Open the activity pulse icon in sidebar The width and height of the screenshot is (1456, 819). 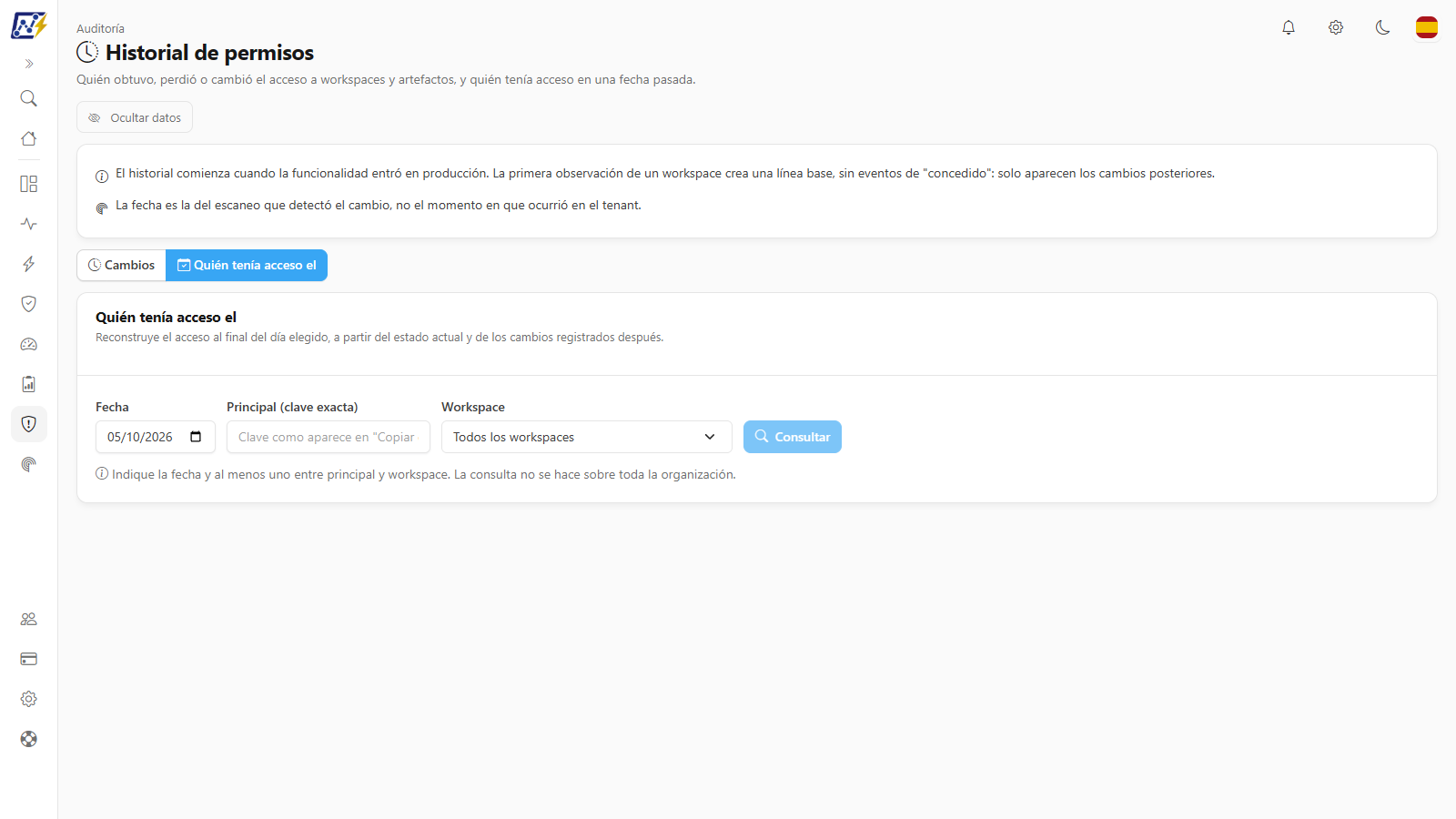(x=29, y=224)
